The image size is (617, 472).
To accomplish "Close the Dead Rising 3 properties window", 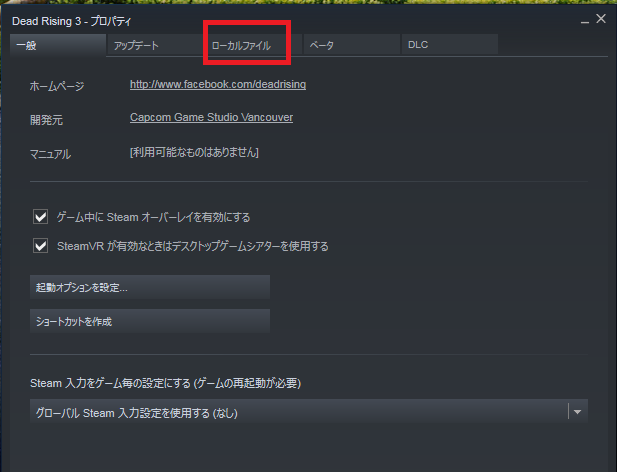I will tap(601, 18).
